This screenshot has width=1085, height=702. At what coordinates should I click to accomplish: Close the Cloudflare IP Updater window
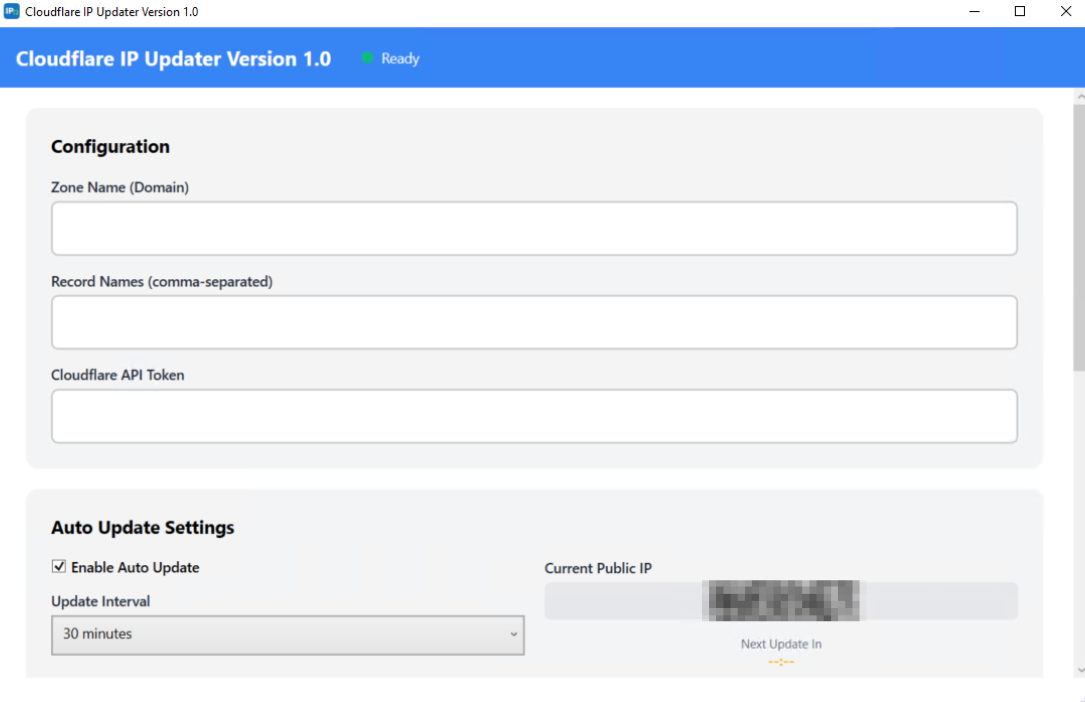(x=1066, y=12)
